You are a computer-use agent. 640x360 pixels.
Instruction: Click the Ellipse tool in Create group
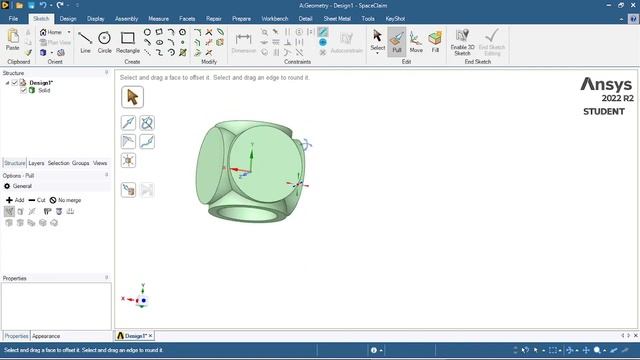160,42
